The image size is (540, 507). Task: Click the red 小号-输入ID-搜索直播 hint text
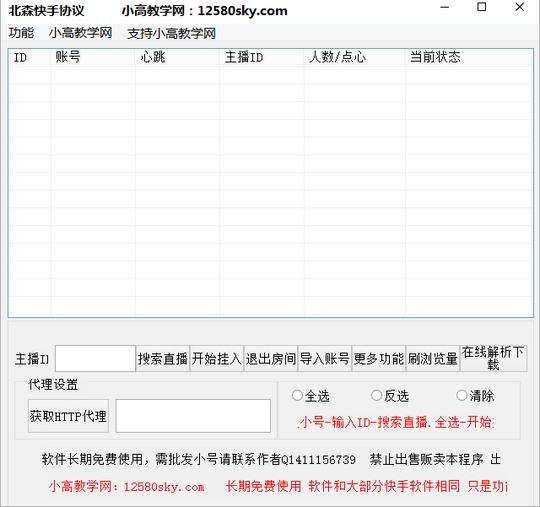click(x=396, y=422)
